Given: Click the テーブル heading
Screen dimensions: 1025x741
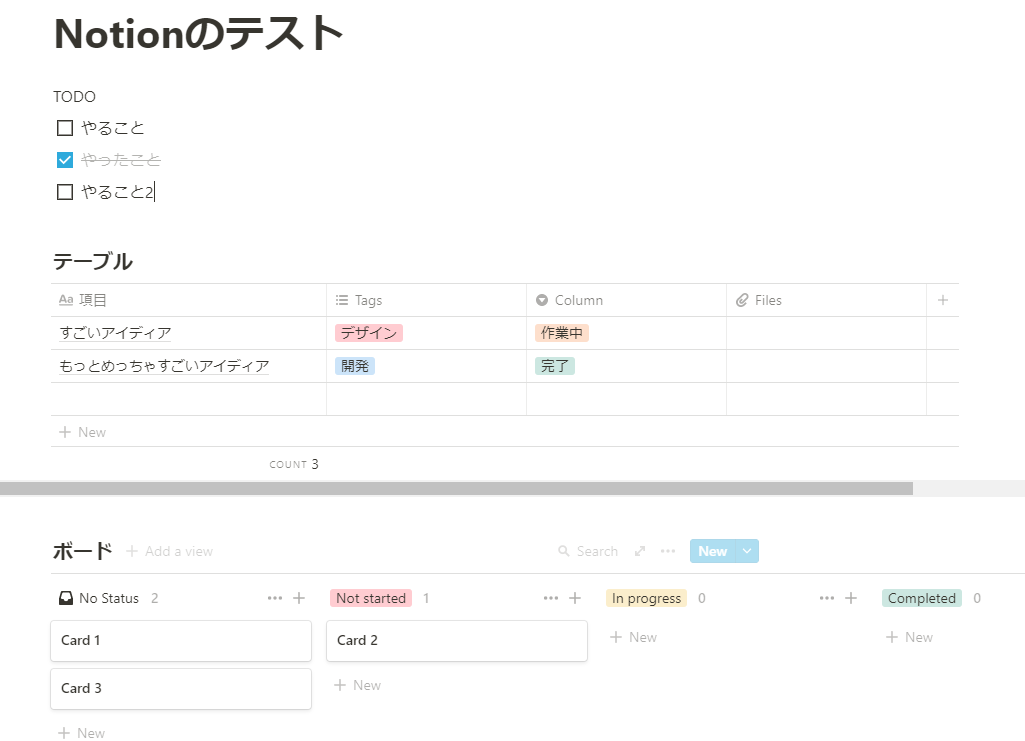Looking at the screenshot, I should pos(93,261).
